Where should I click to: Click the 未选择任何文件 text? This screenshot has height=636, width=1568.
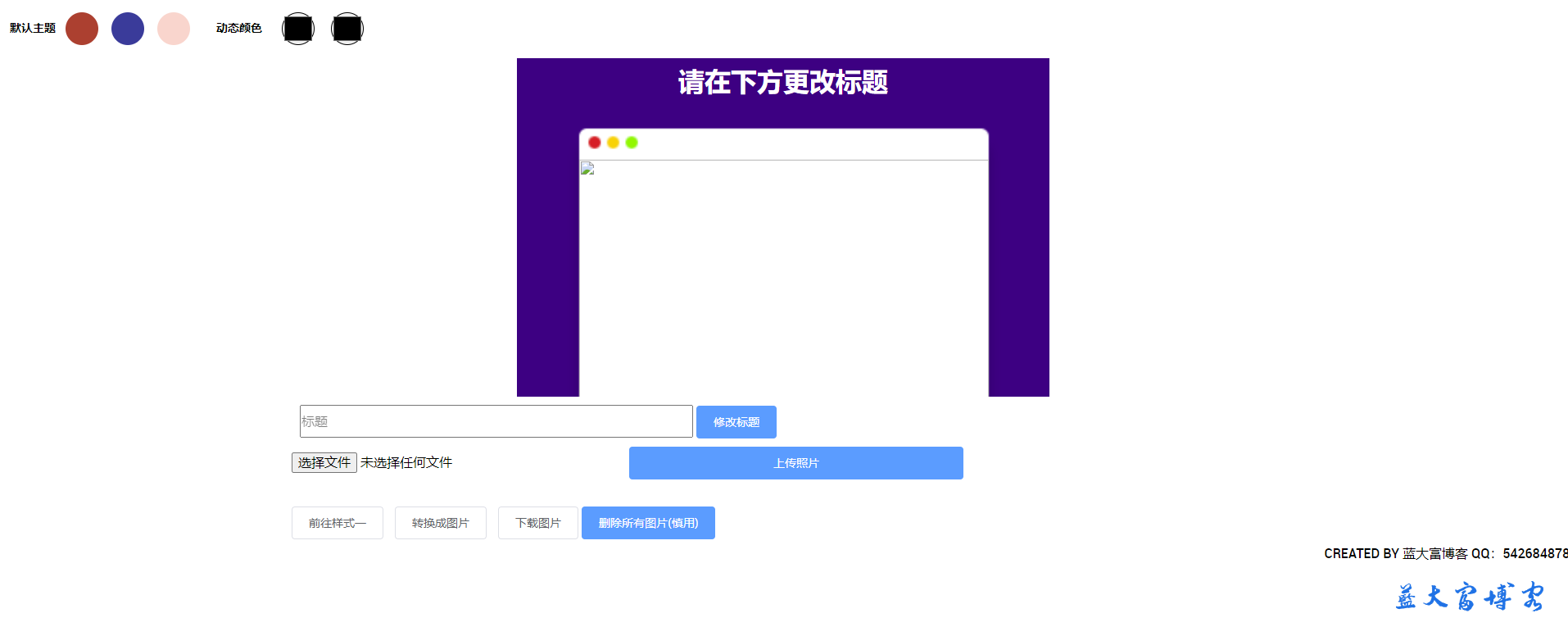pyautogui.click(x=406, y=463)
